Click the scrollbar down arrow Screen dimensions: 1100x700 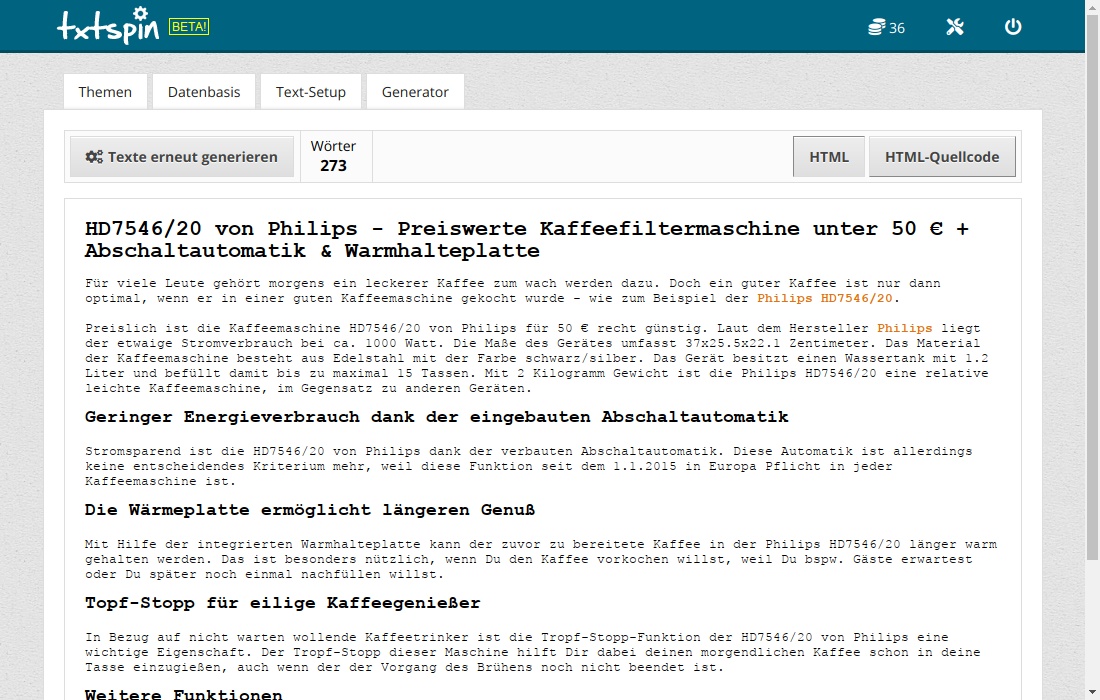click(x=1092, y=692)
